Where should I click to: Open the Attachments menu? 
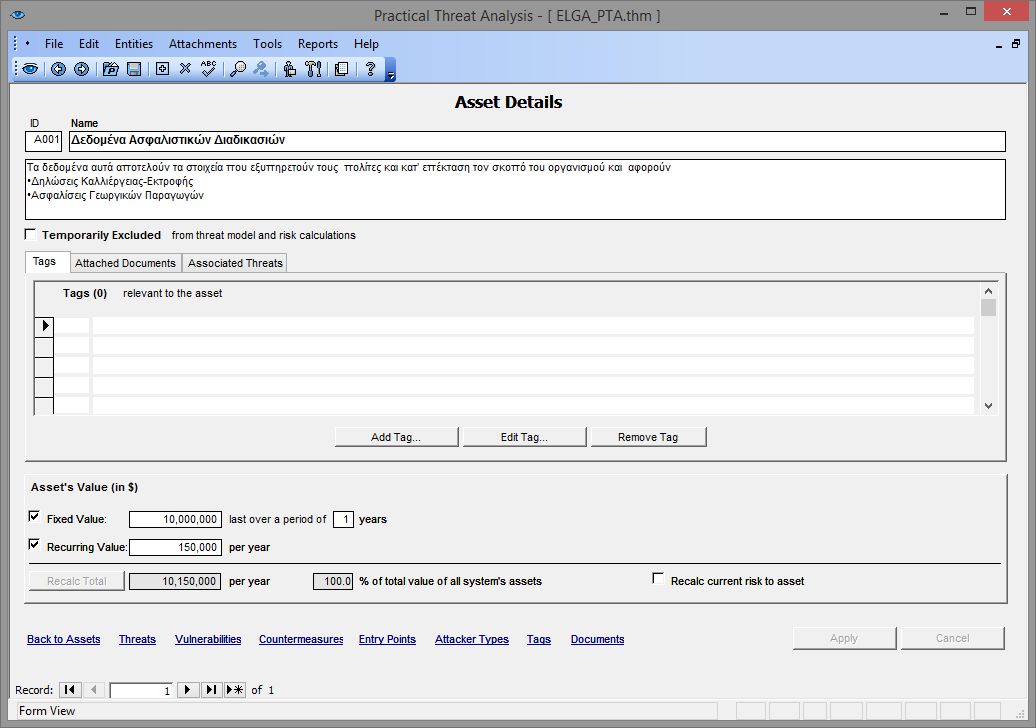point(203,44)
